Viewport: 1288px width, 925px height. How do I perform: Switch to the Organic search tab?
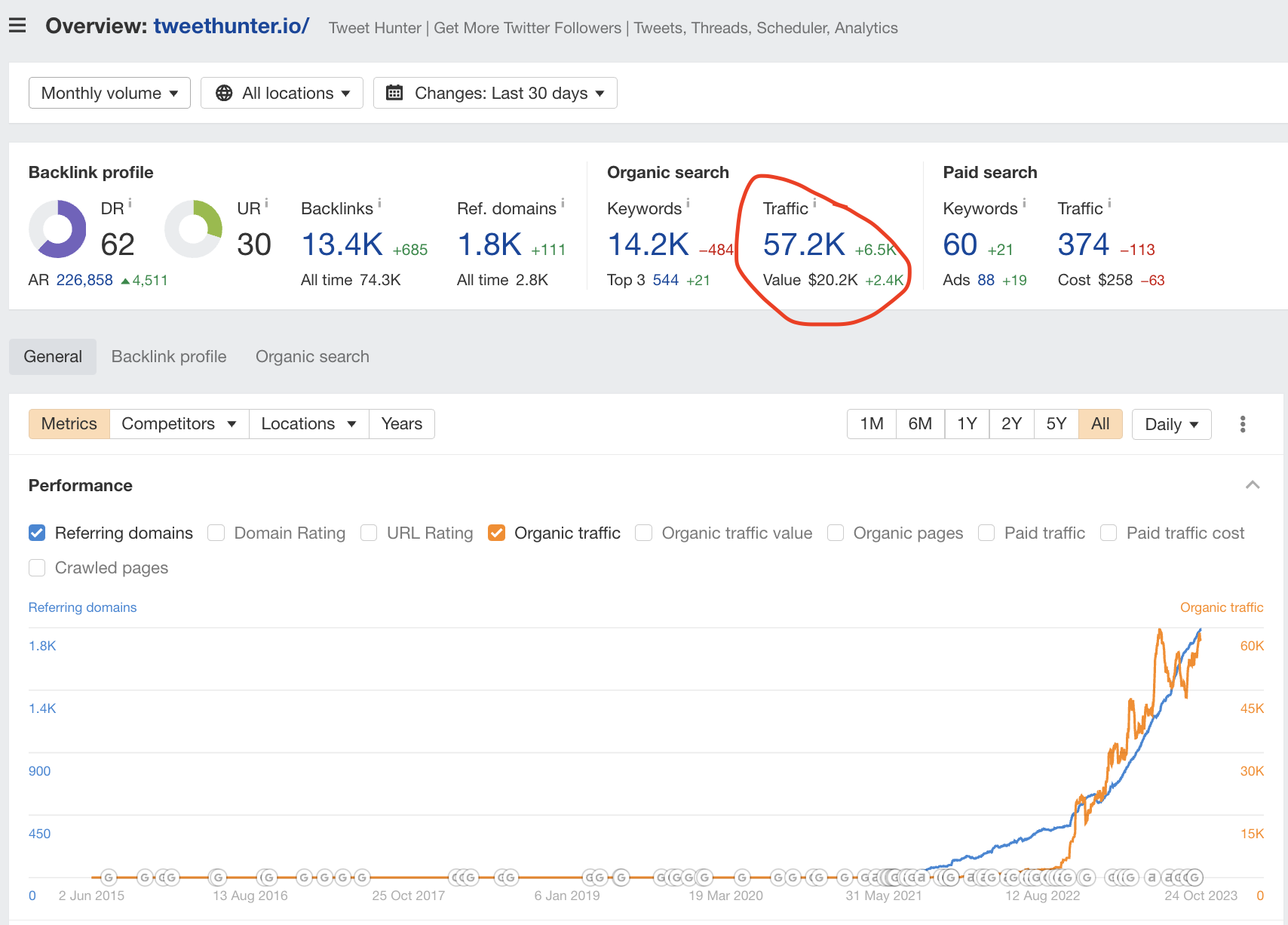click(x=312, y=357)
